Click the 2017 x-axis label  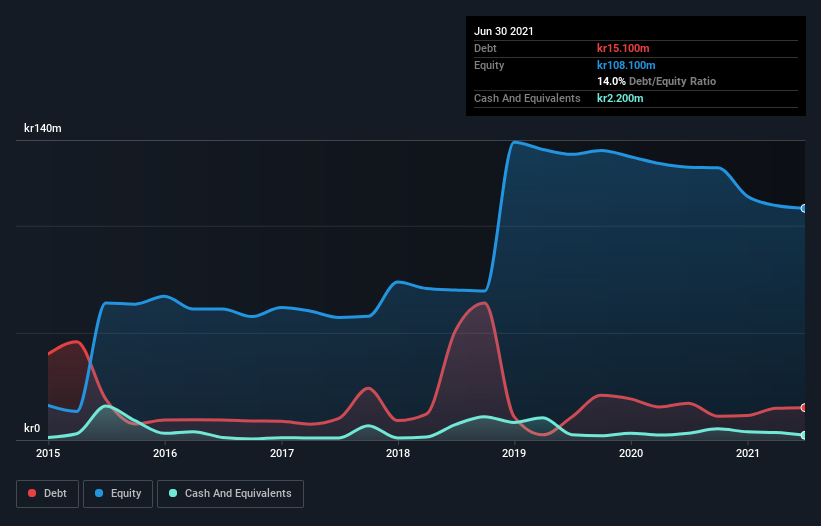point(282,453)
